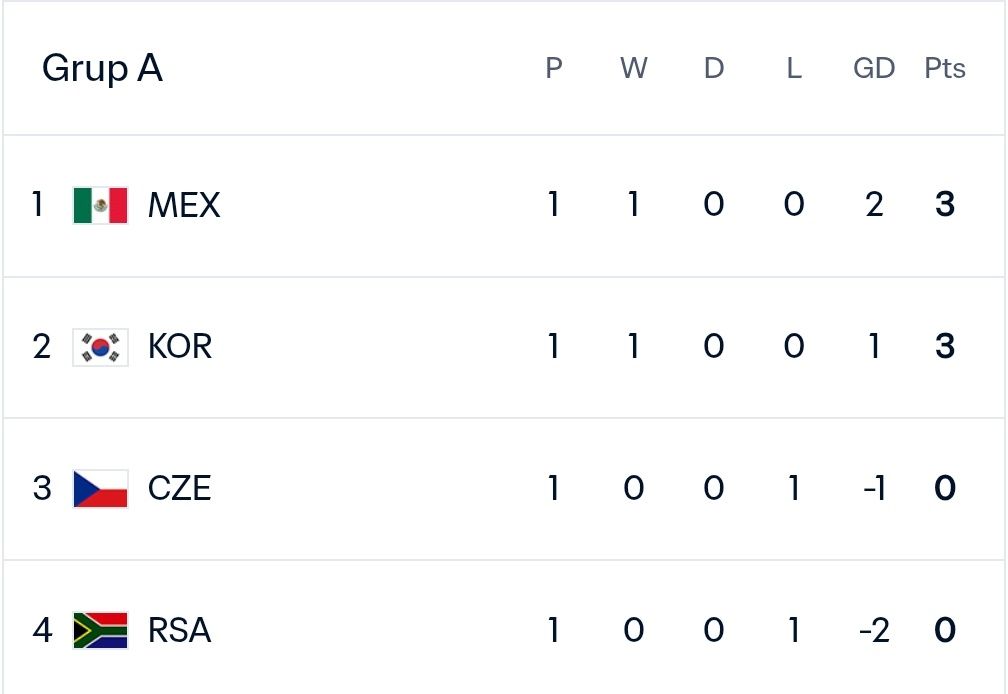Click the L column header

pyautogui.click(x=794, y=68)
